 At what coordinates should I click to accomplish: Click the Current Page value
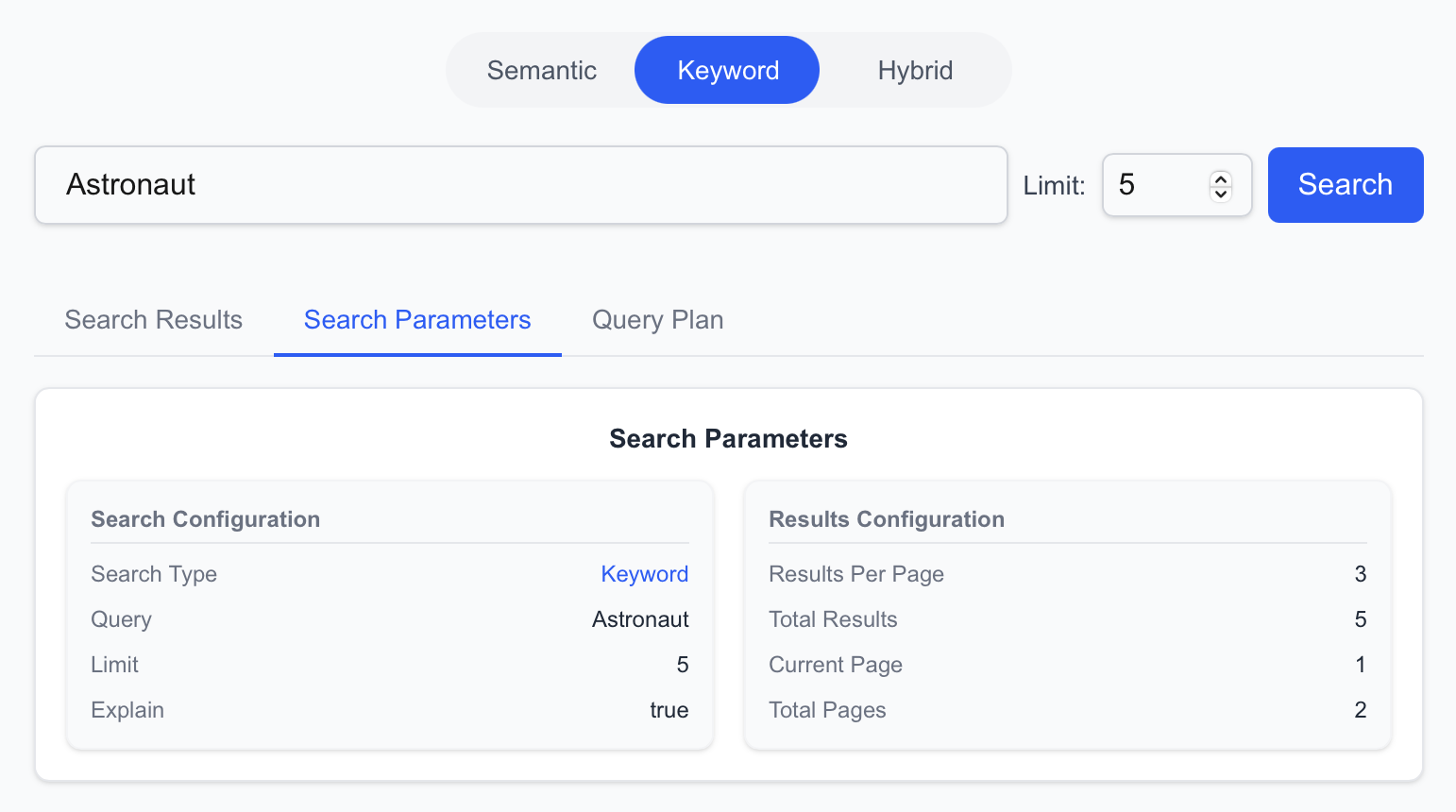coord(1360,664)
